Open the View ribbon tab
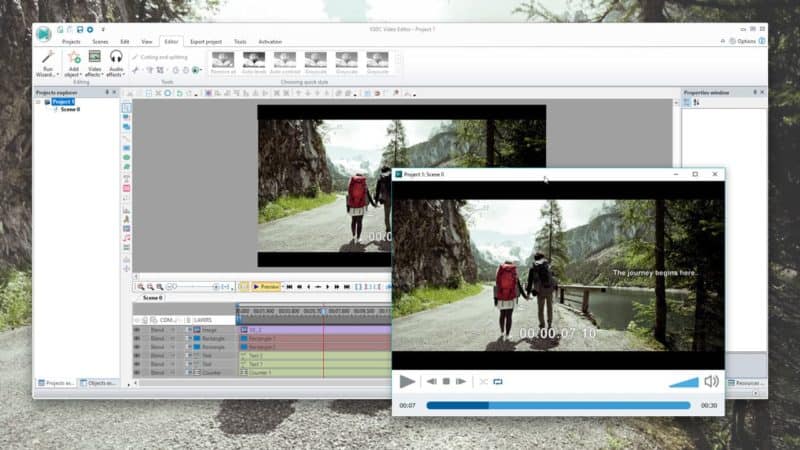Image resolution: width=800 pixels, height=450 pixels. pos(146,41)
